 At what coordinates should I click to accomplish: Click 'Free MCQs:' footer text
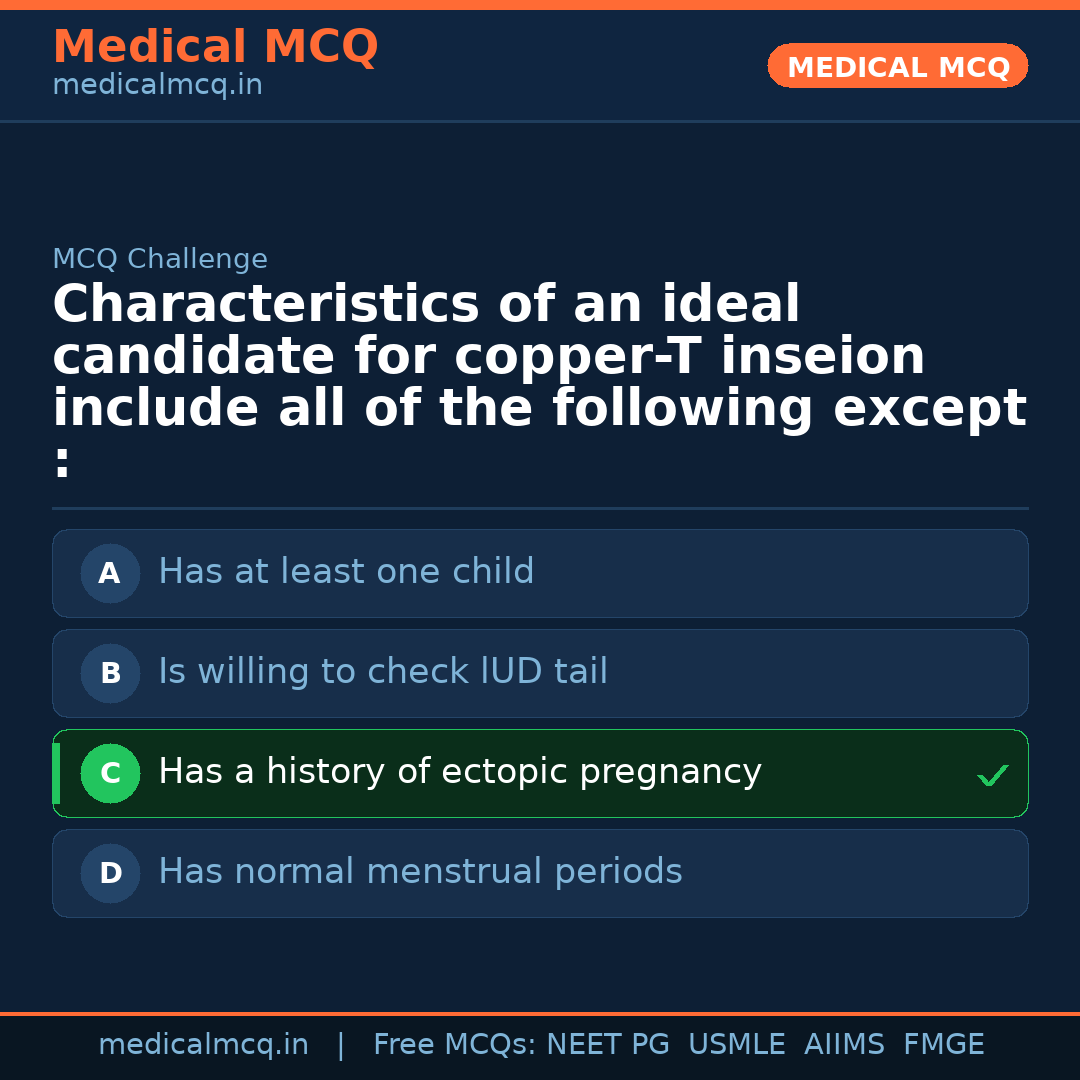(454, 1045)
